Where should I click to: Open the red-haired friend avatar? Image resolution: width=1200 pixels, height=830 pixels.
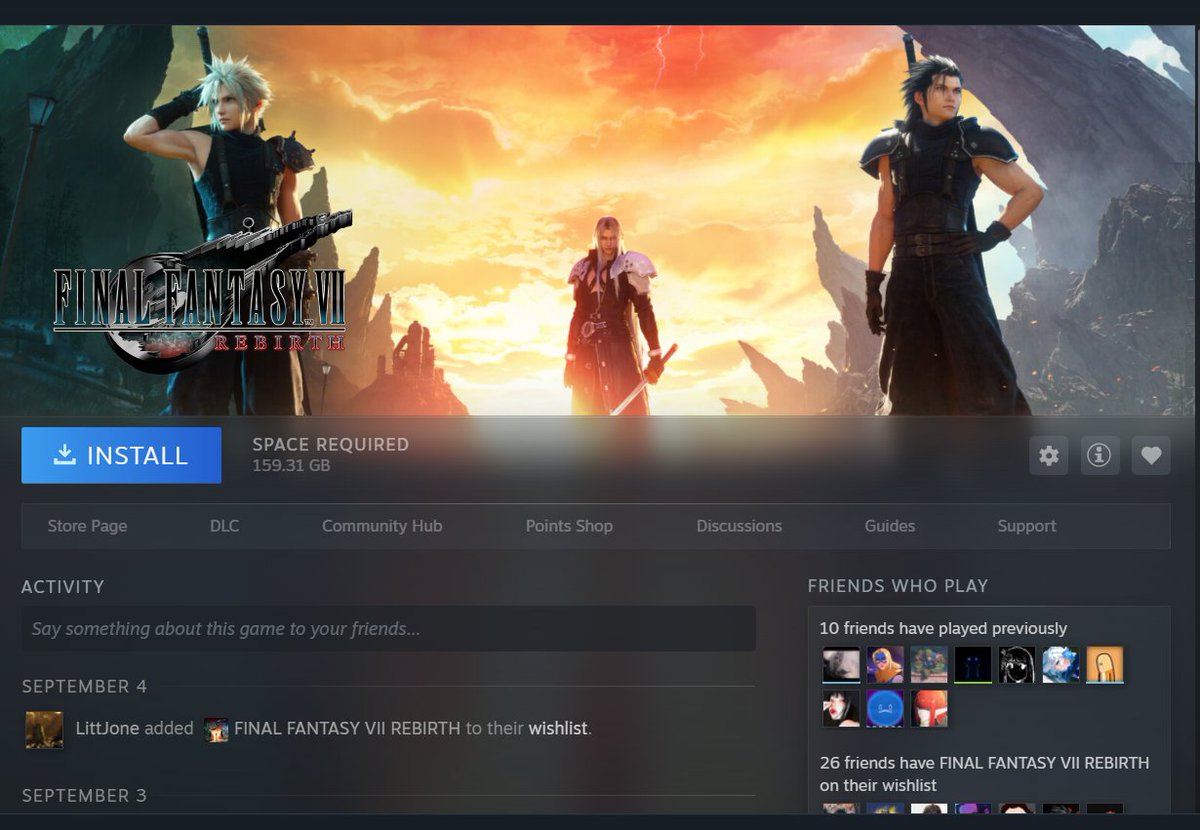[929, 708]
